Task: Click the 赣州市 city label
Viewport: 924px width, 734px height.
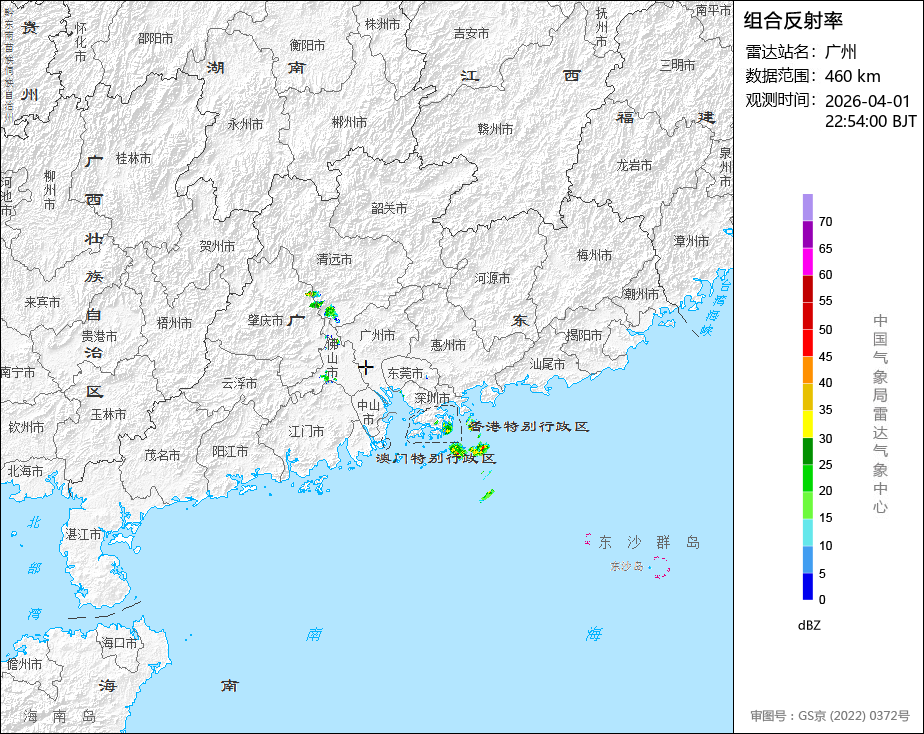Action: tap(495, 128)
